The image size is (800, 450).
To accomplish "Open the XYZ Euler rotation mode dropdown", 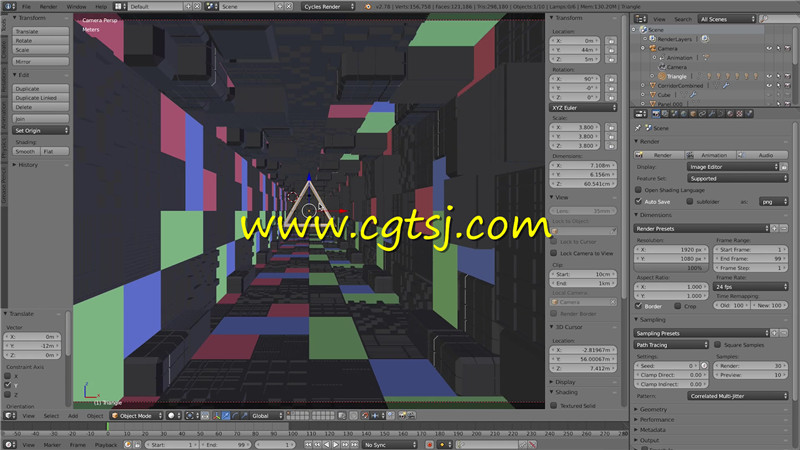I will coord(583,108).
